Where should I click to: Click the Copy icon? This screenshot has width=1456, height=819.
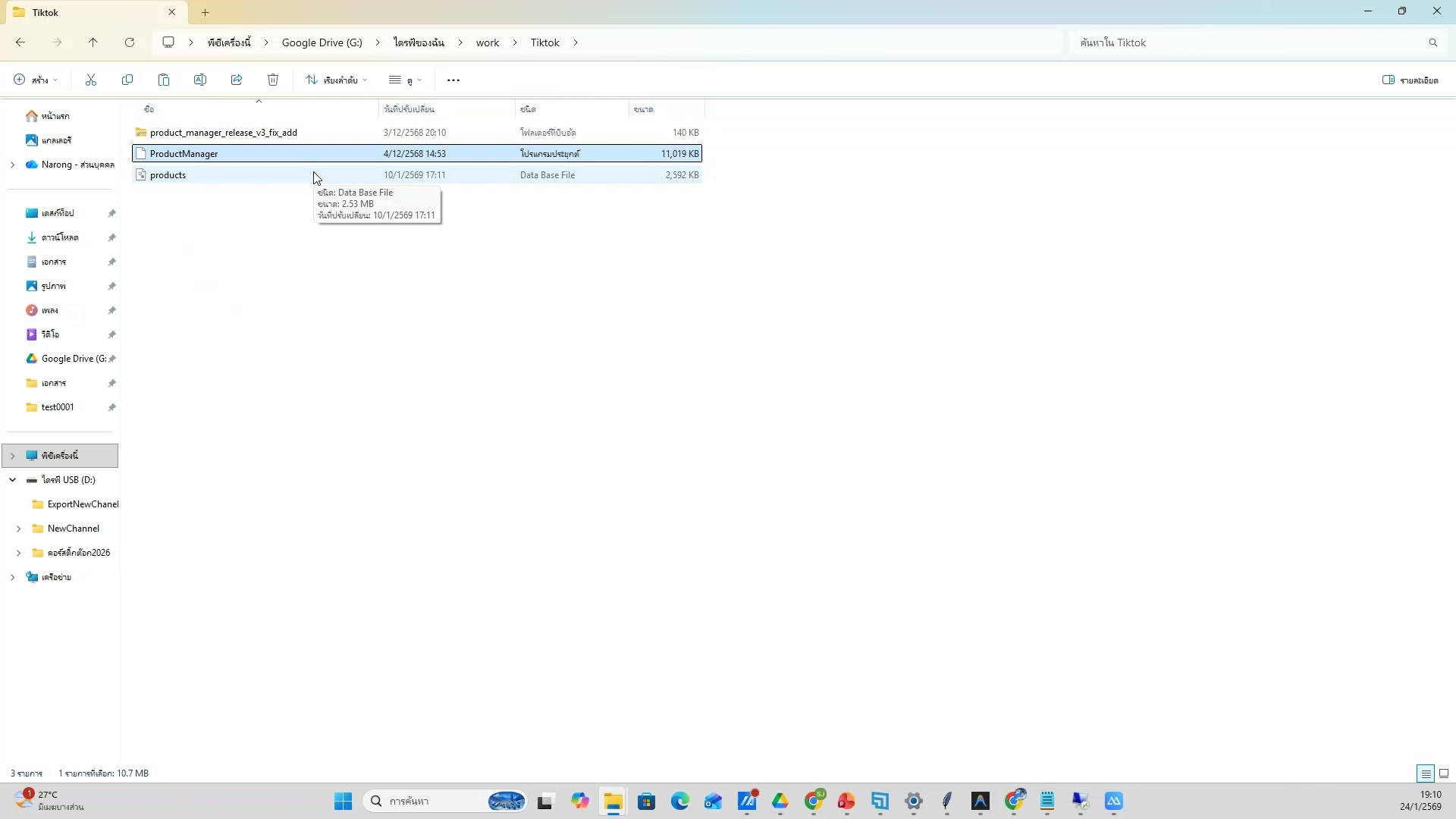[127, 80]
